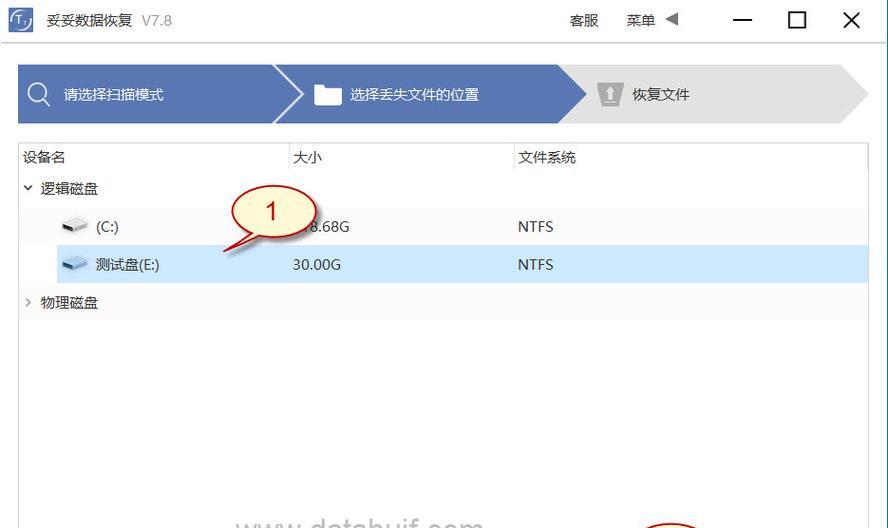The image size is (888, 528).
Task: Open the 客服 support menu item
Action: point(584,20)
